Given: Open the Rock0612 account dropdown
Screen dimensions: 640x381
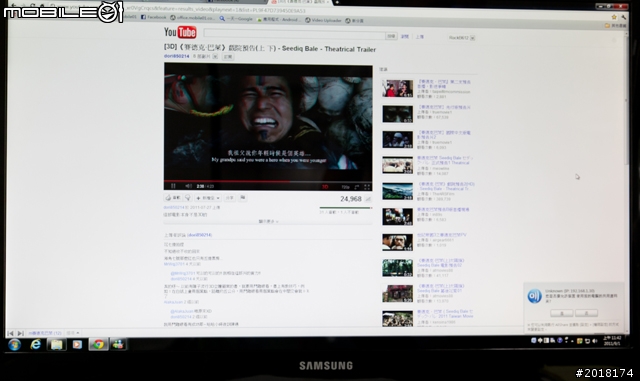Looking at the screenshot, I should pyautogui.click(x=462, y=38).
